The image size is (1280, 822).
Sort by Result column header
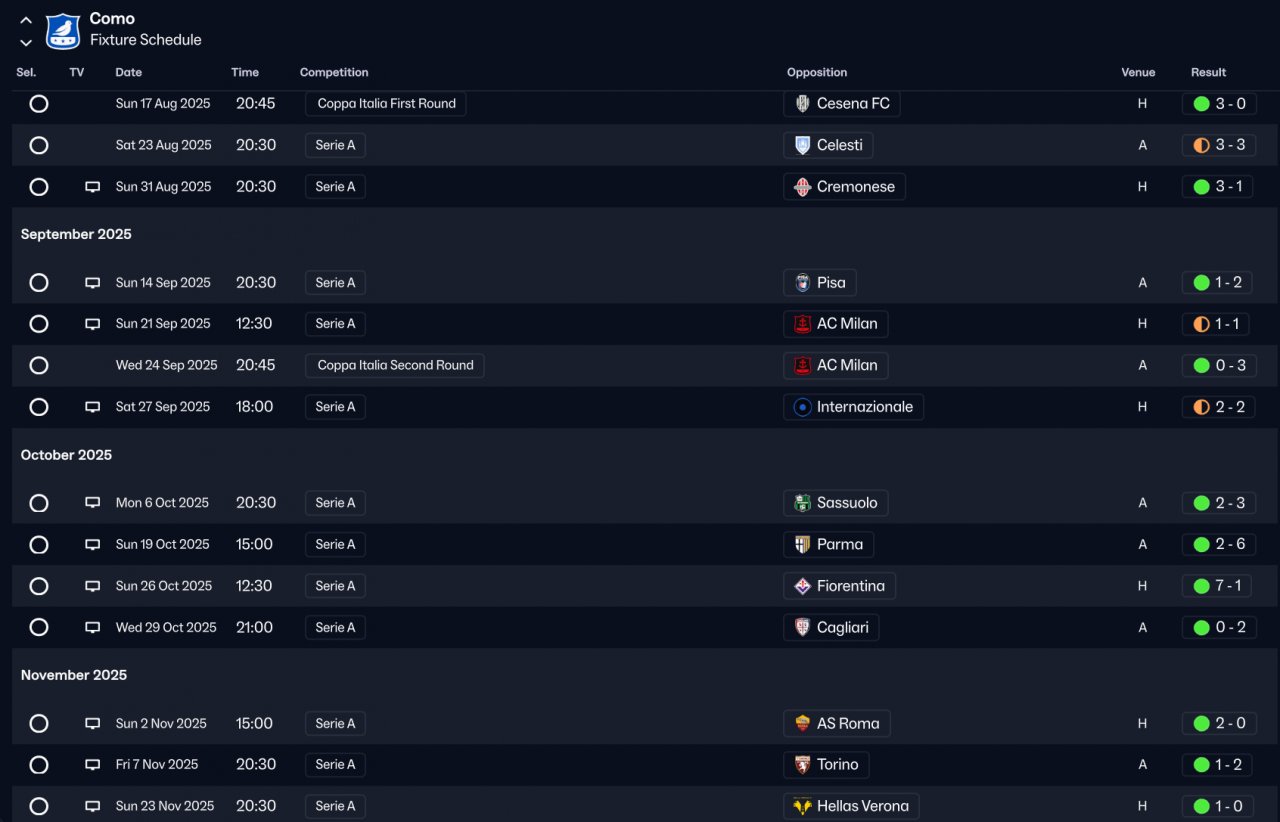[1208, 72]
